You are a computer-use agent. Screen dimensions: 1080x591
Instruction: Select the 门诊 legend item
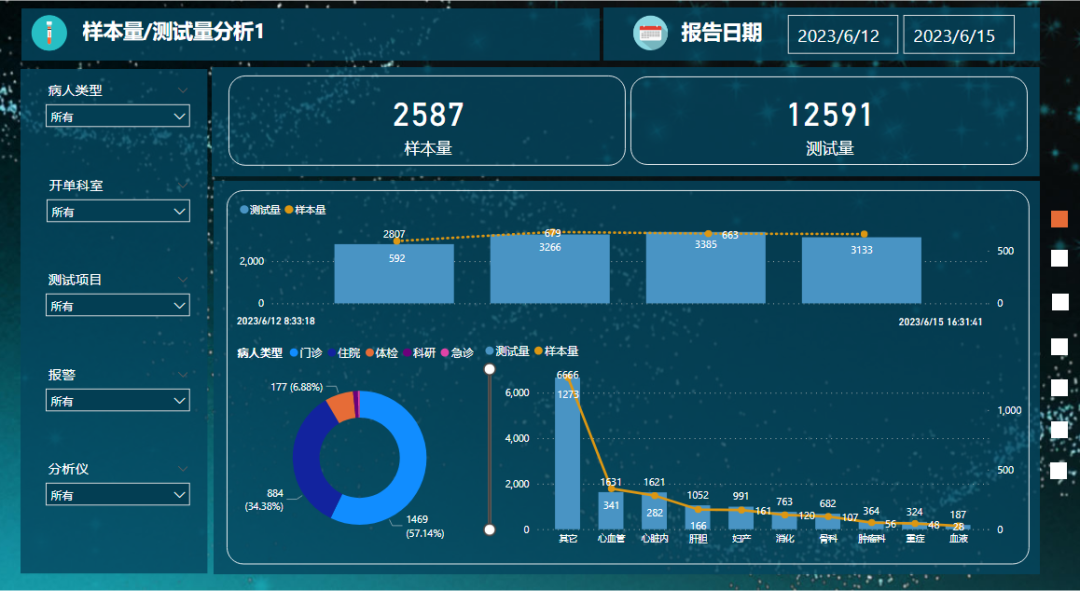[306, 353]
